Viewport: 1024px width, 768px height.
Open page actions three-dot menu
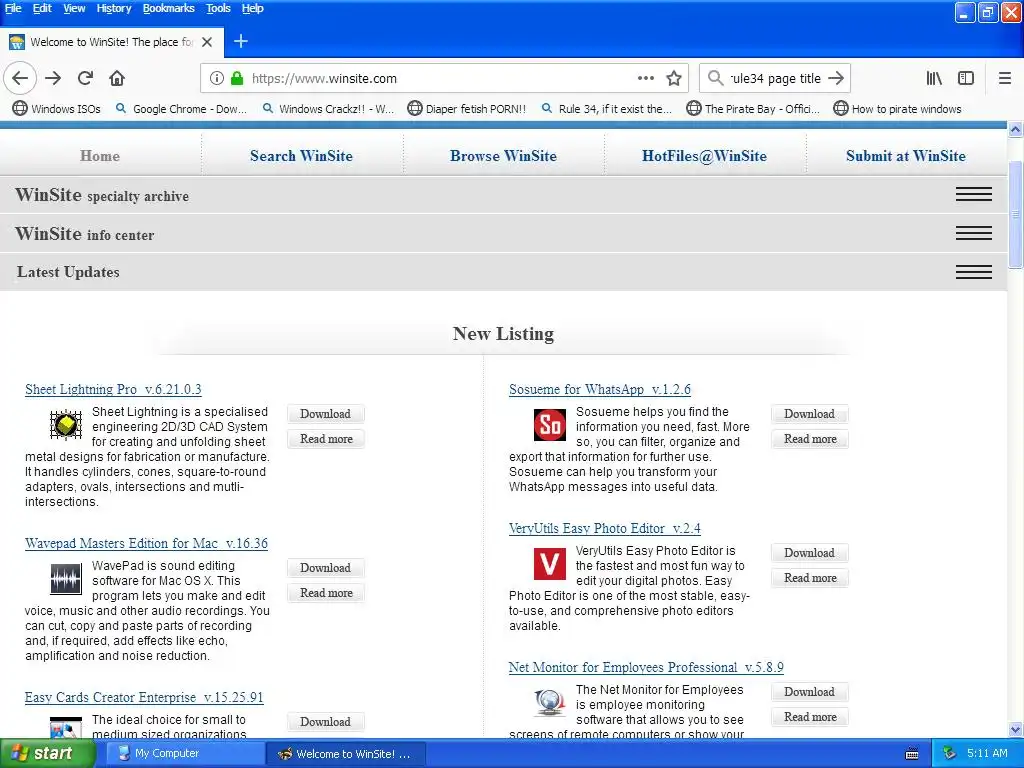(x=646, y=78)
